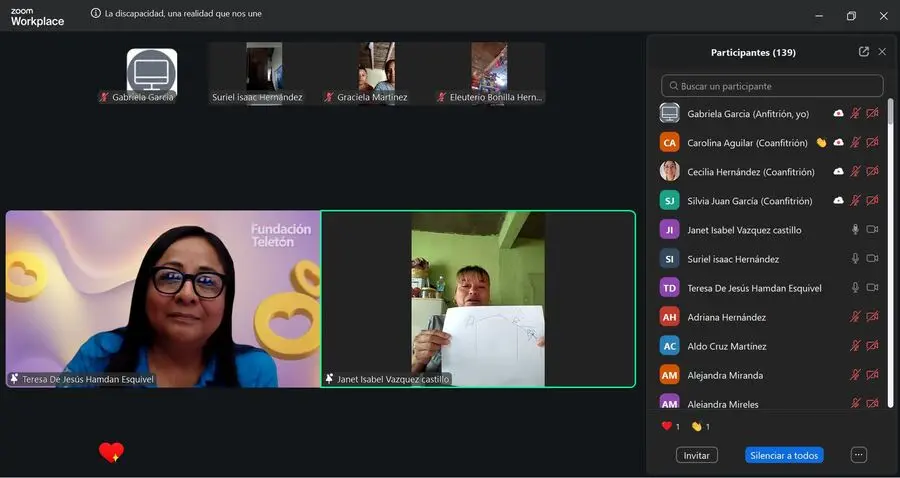The image size is (900, 478).
Task: Click Alejandra Miranda's muted microphone icon
Action: tap(855, 375)
